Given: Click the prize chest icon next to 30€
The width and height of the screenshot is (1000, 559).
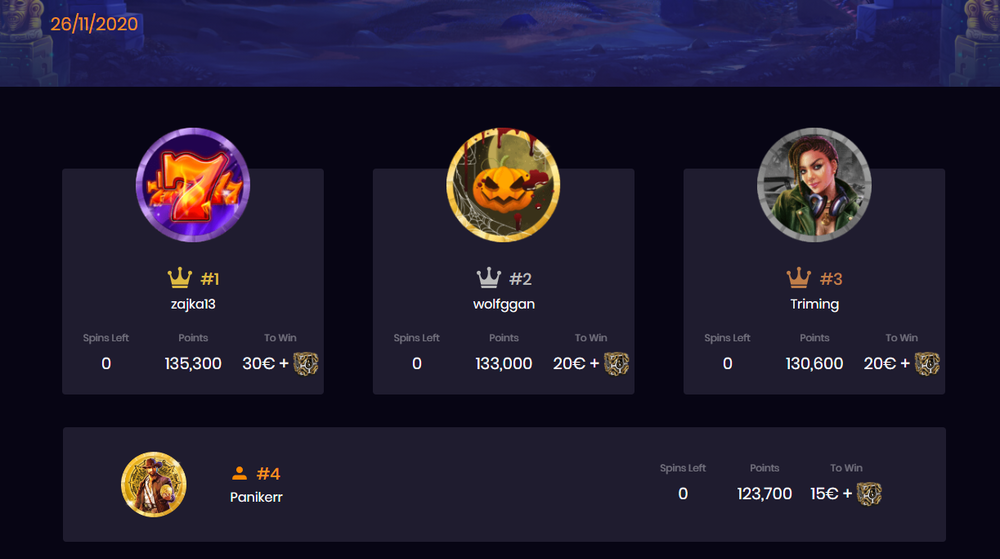Looking at the screenshot, I should tap(305, 364).
